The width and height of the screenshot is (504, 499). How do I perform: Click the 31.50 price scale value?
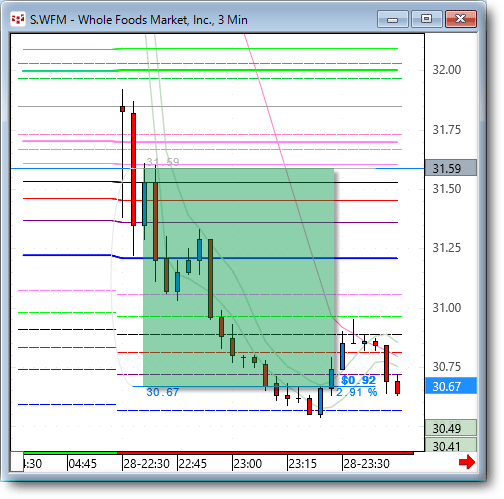(x=447, y=189)
